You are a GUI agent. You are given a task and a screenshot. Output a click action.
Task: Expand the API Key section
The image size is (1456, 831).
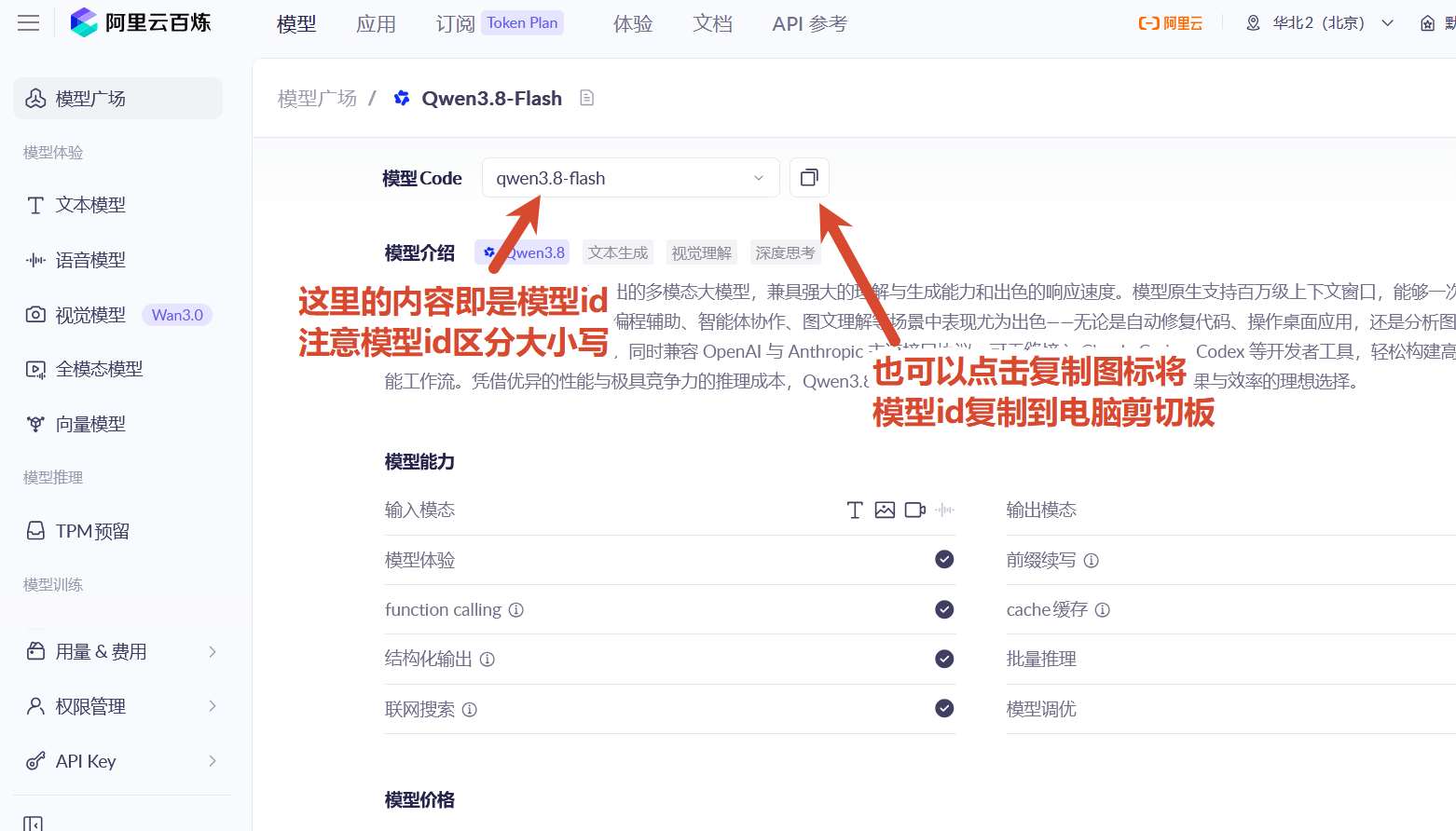coord(122,761)
